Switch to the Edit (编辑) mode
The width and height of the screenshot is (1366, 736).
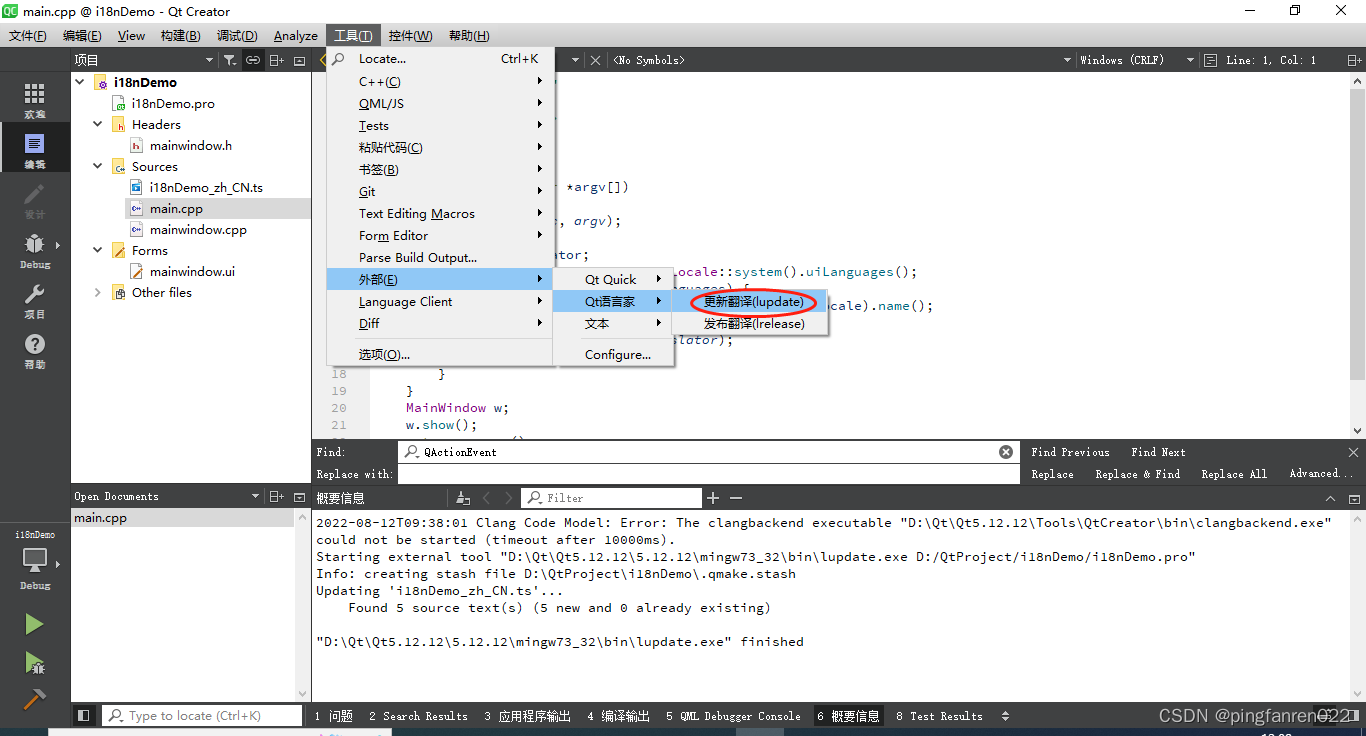point(35,150)
